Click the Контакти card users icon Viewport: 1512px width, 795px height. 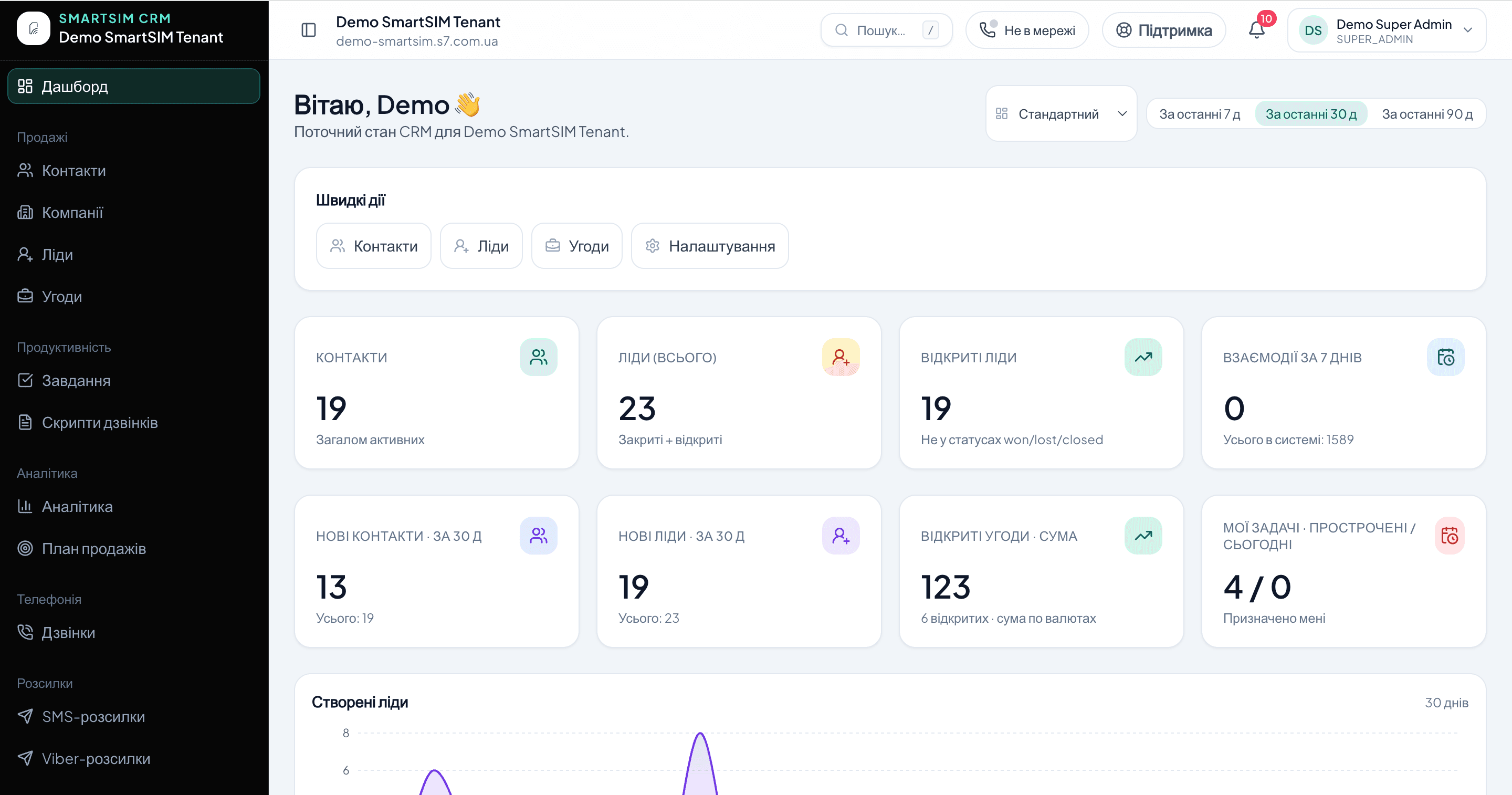pyautogui.click(x=538, y=357)
